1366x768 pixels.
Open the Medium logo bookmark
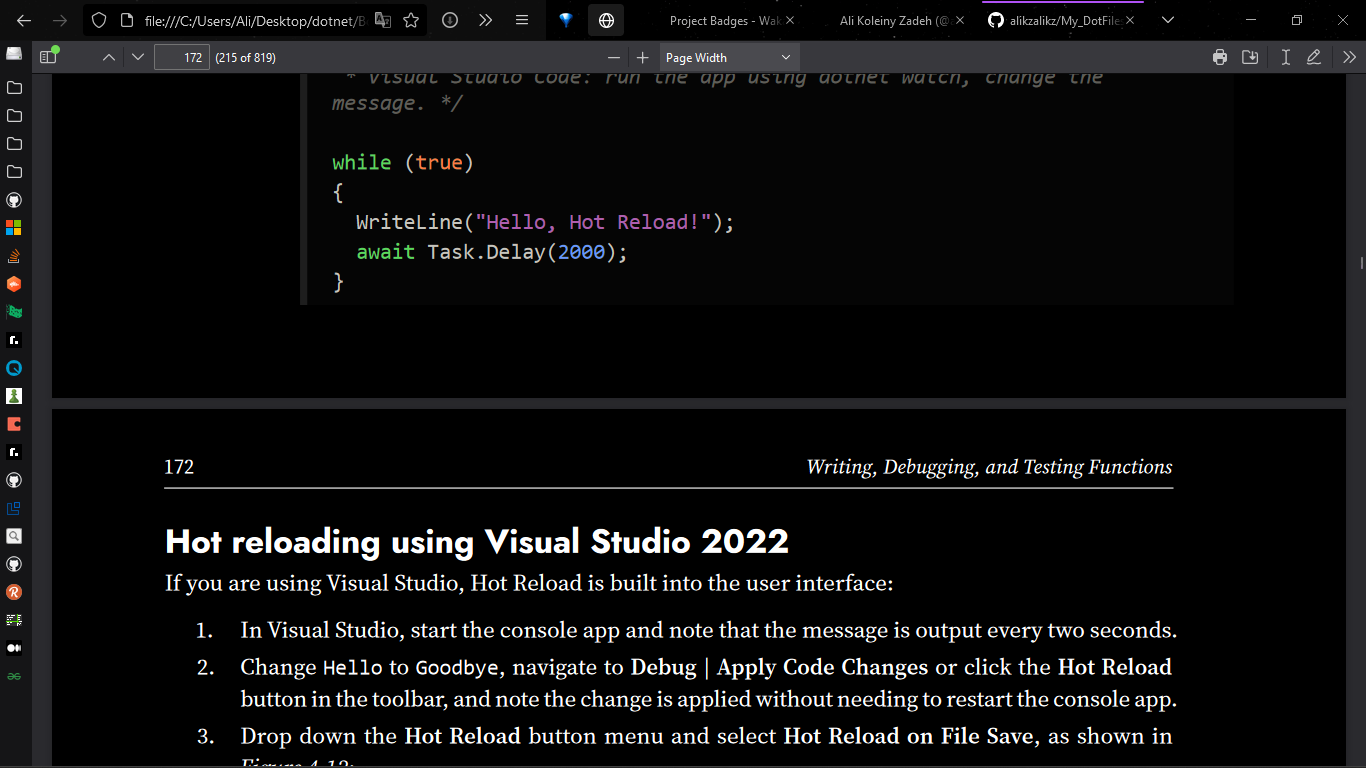click(14, 648)
